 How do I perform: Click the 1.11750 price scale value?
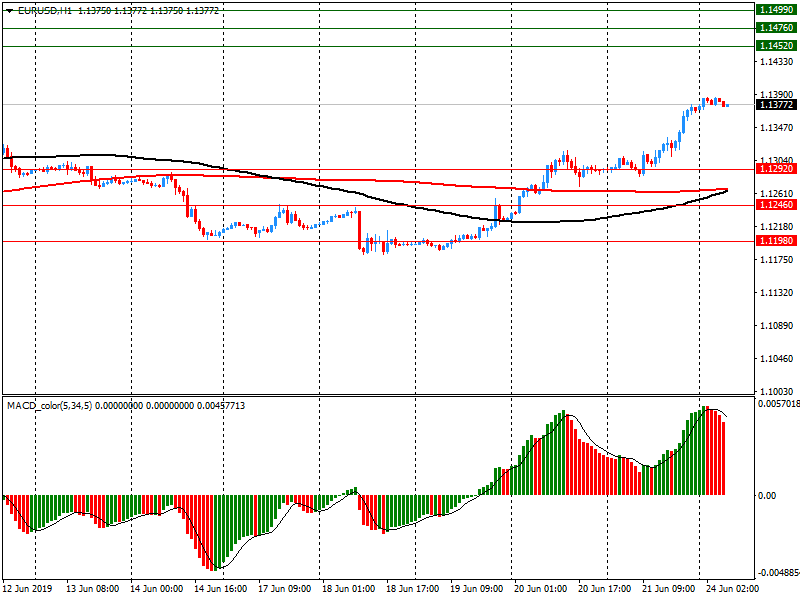[777, 260]
